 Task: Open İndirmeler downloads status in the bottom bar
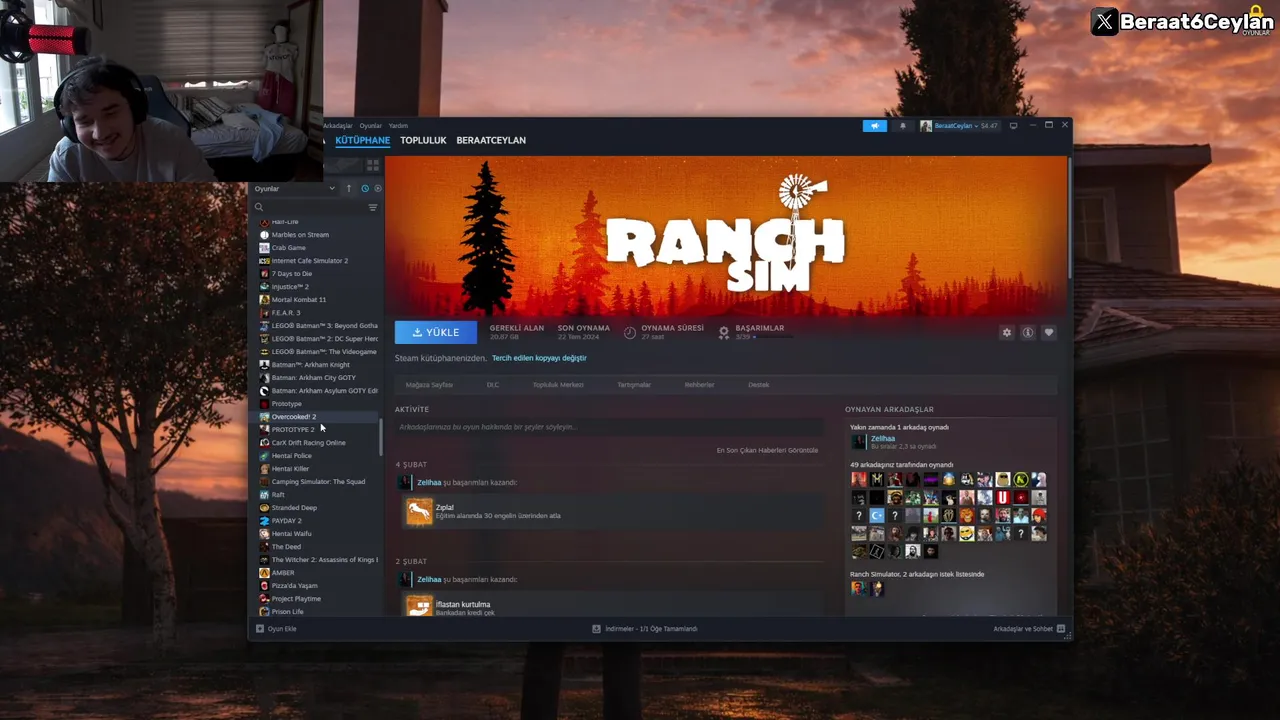tap(651, 629)
